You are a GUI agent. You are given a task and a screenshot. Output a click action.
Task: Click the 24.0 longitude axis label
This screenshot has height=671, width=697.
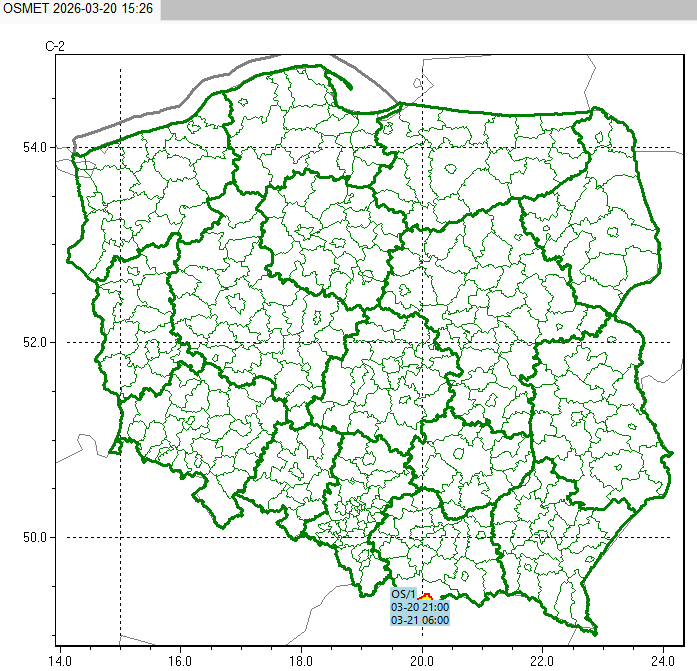coord(663,660)
